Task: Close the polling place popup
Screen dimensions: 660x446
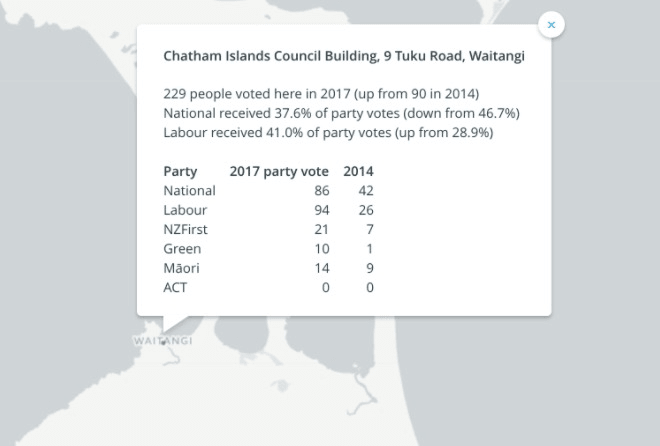Action: (x=551, y=25)
